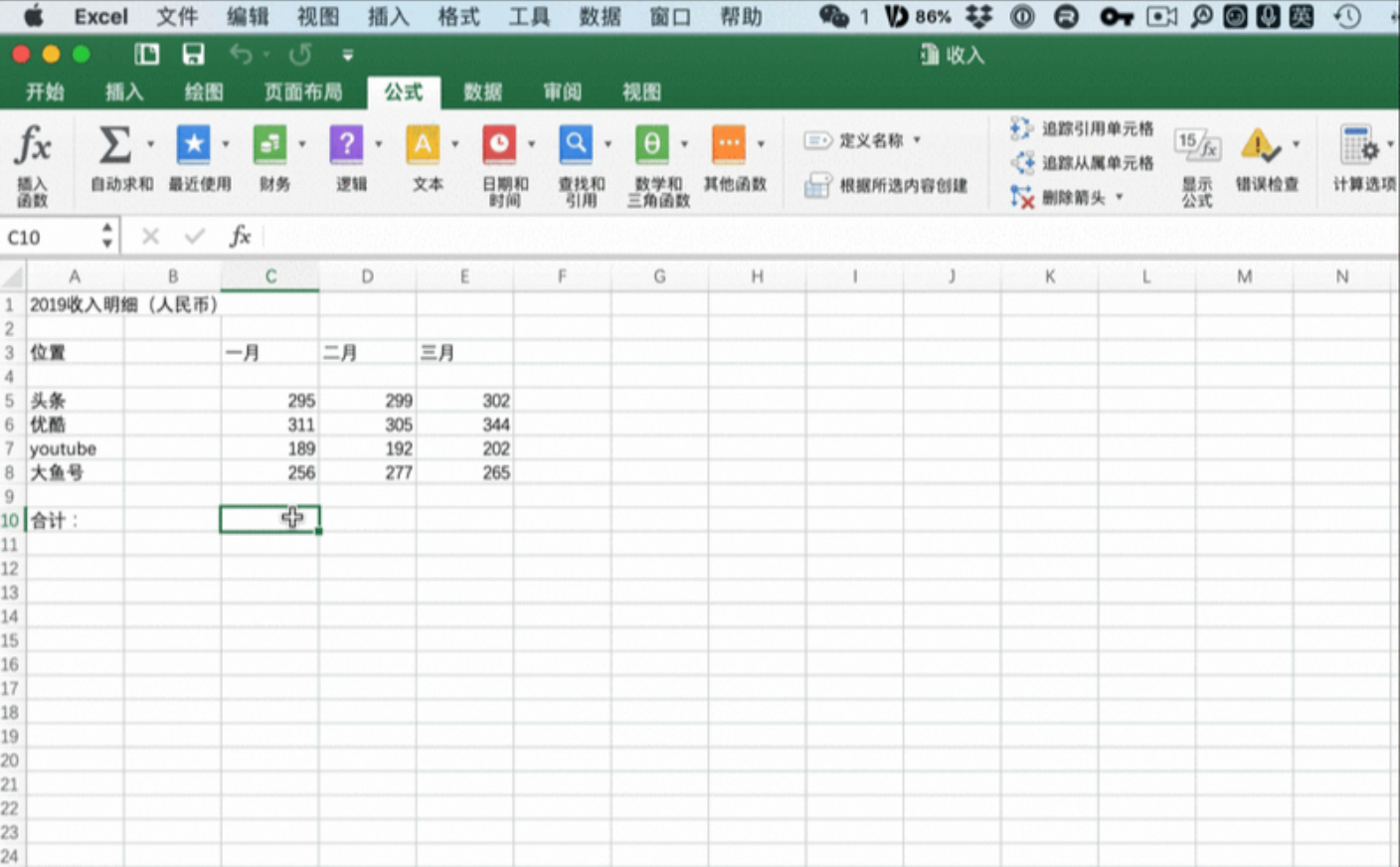The width and height of the screenshot is (1400, 867).
Task: Open the Recently Used star icon
Action: (193, 145)
